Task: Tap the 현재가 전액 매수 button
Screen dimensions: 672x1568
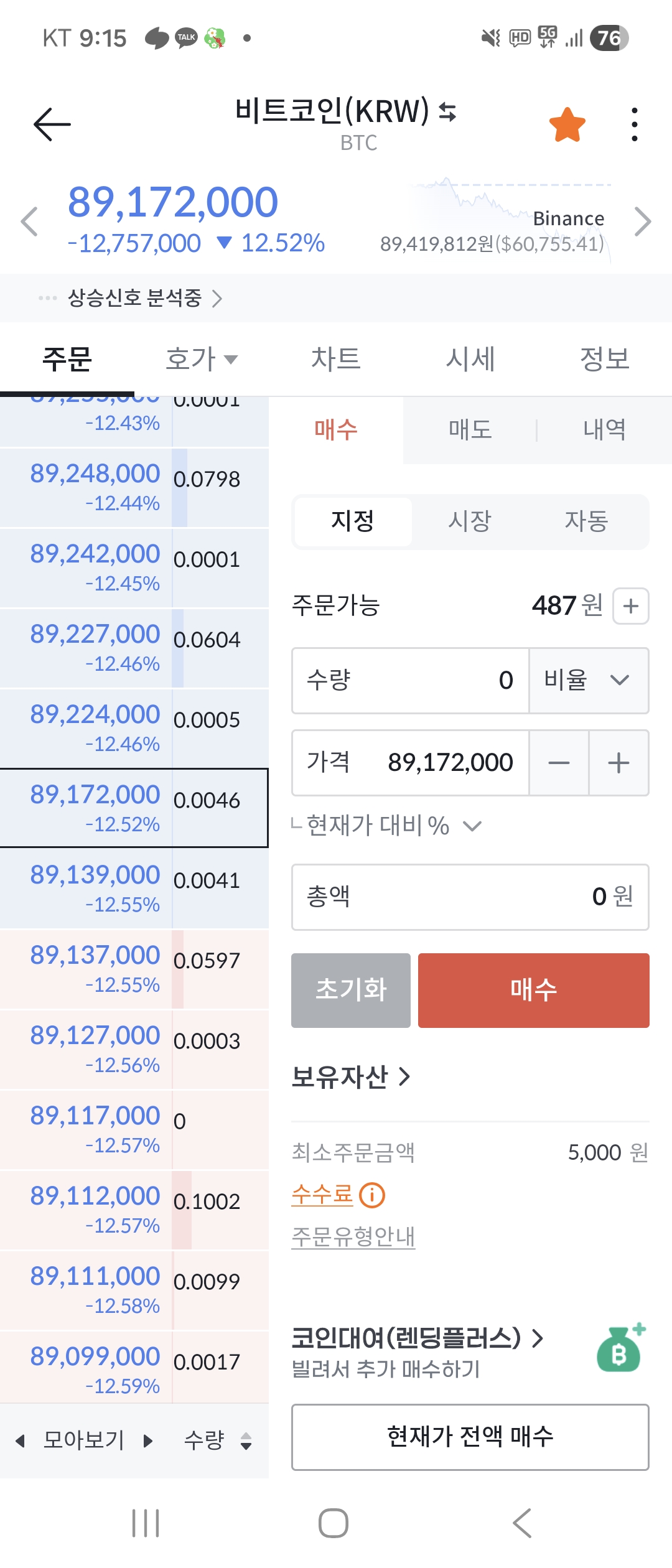Action: [470, 1437]
